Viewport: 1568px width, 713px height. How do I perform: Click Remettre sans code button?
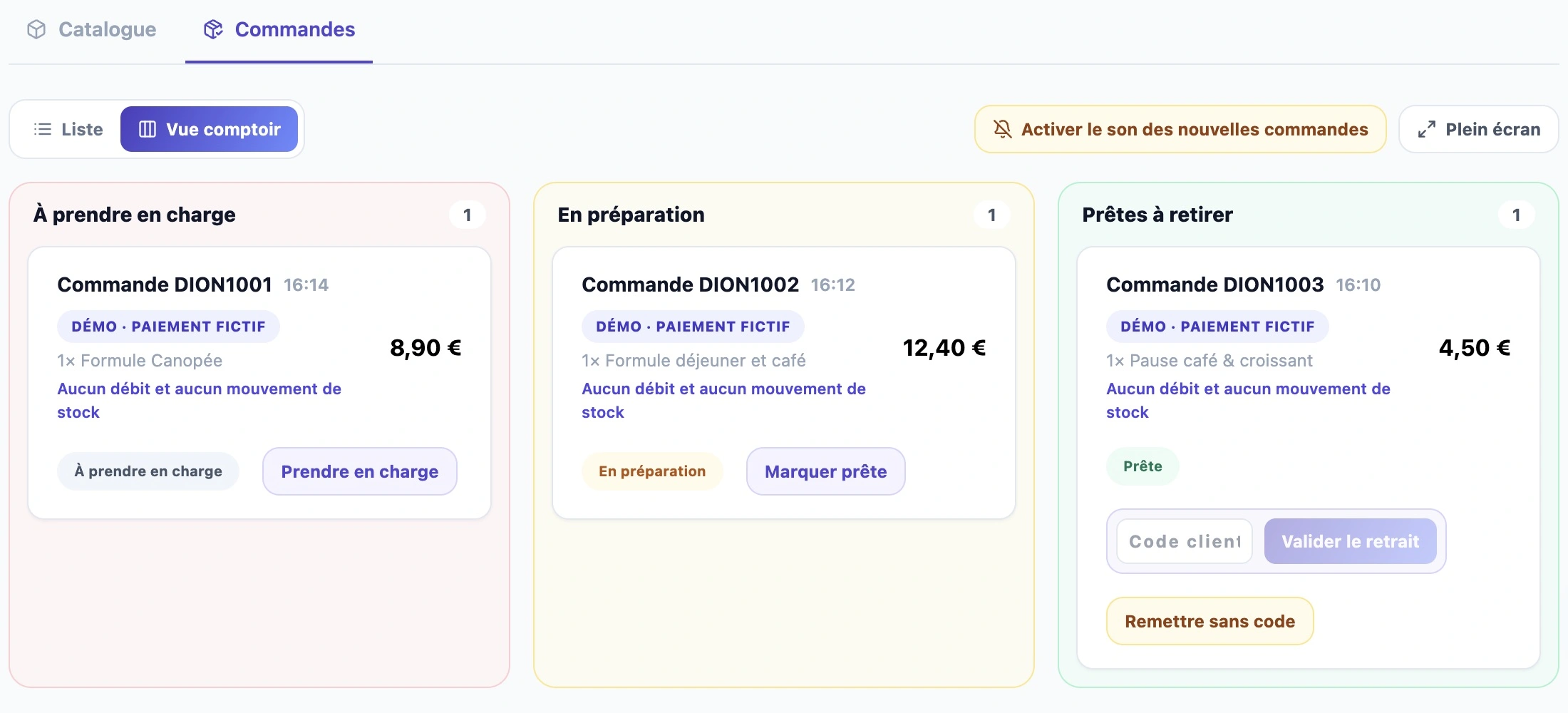[1210, 621]
